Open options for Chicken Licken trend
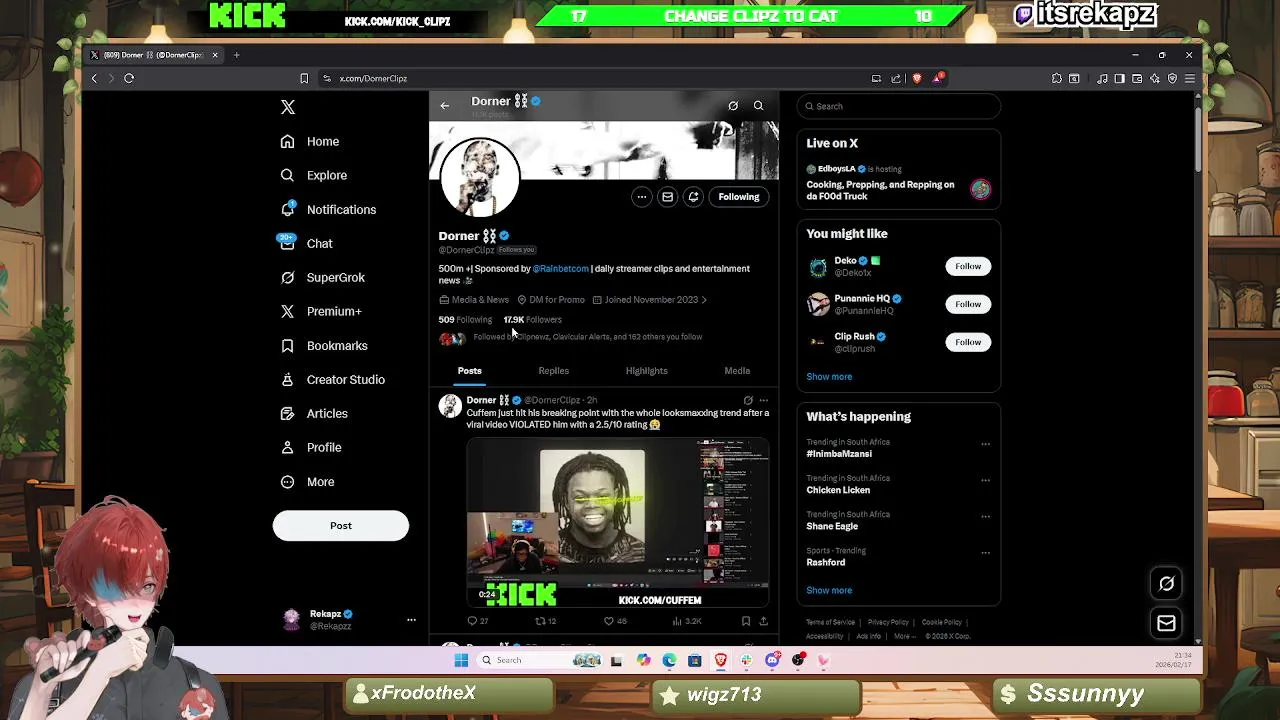 coord(985,481)
